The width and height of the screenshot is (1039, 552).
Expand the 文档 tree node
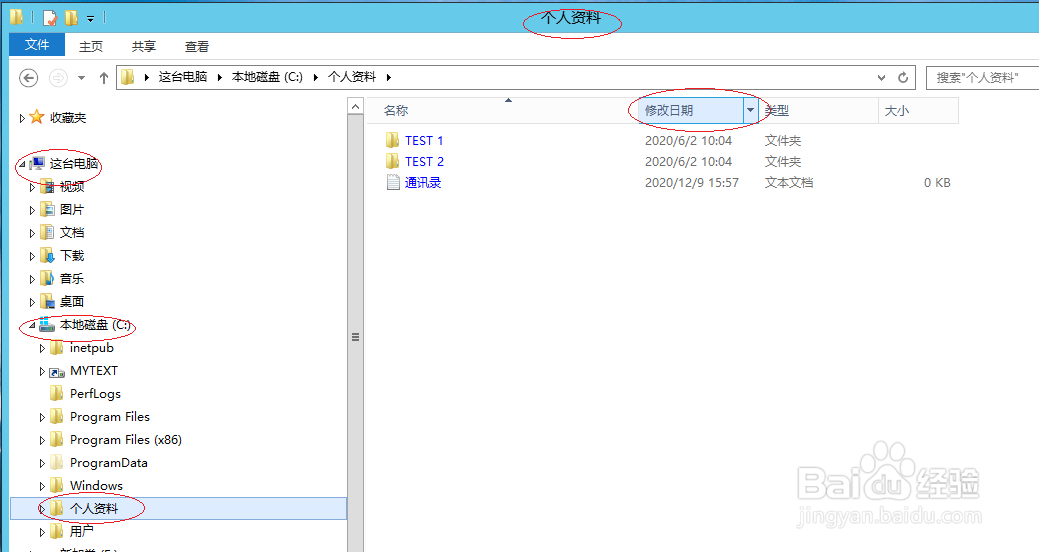(x=32, y=233)
